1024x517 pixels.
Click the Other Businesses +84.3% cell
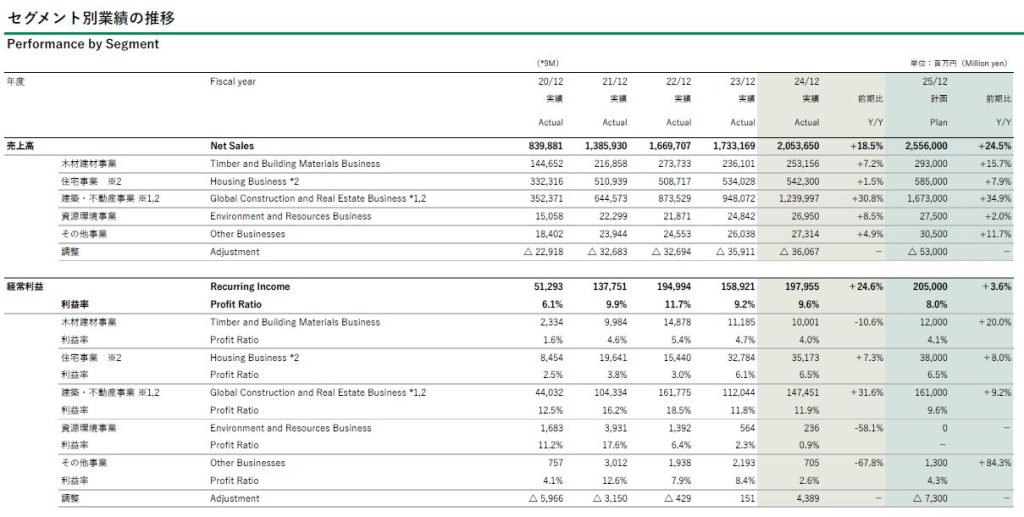[995, 463]
